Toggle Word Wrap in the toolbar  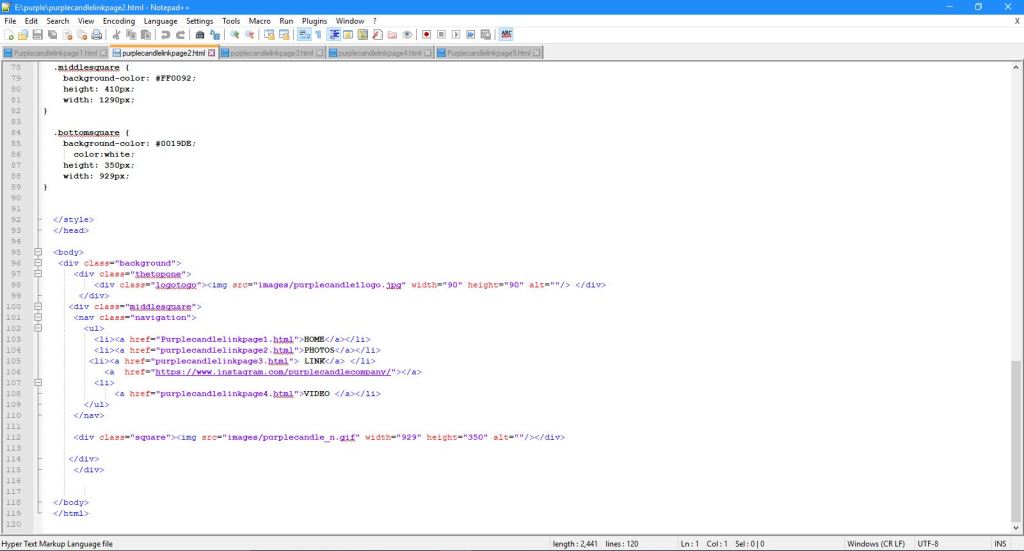pos(304,34)
